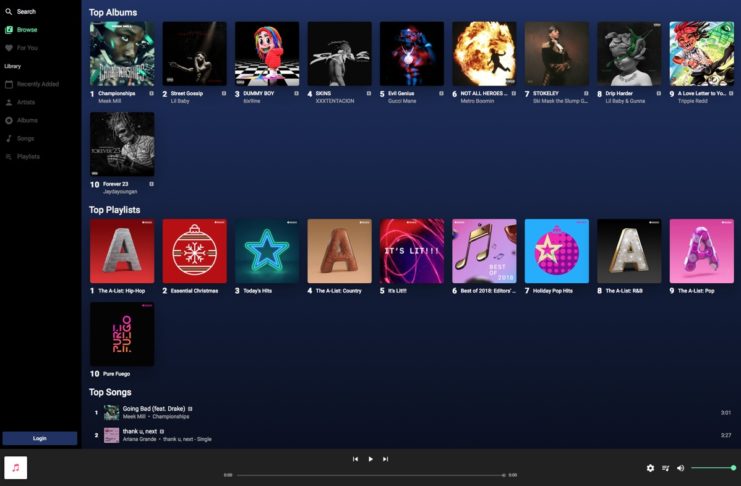Open the Search menu item

pos(26,11)
